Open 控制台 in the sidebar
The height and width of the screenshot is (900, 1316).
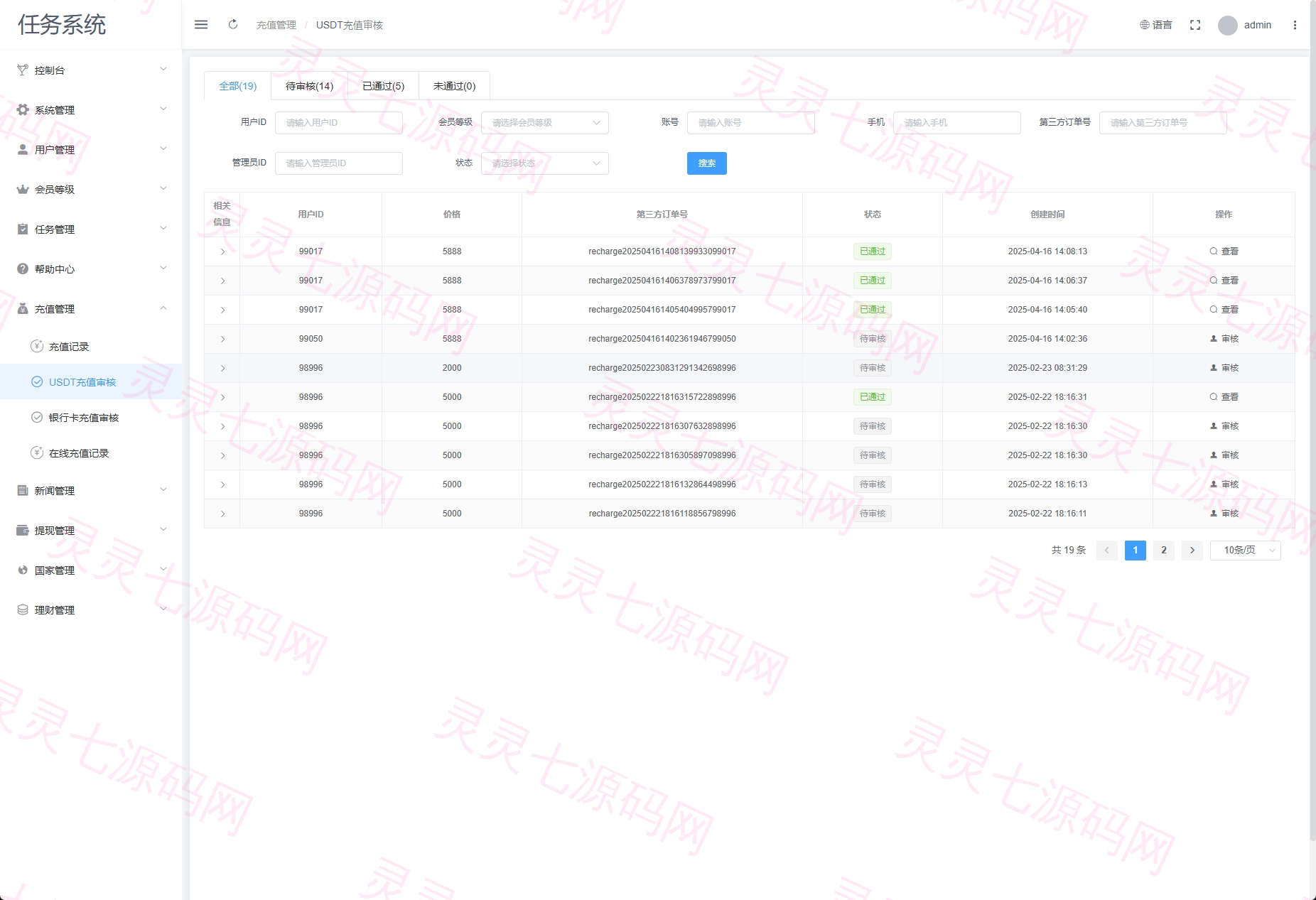pos(91,70)
